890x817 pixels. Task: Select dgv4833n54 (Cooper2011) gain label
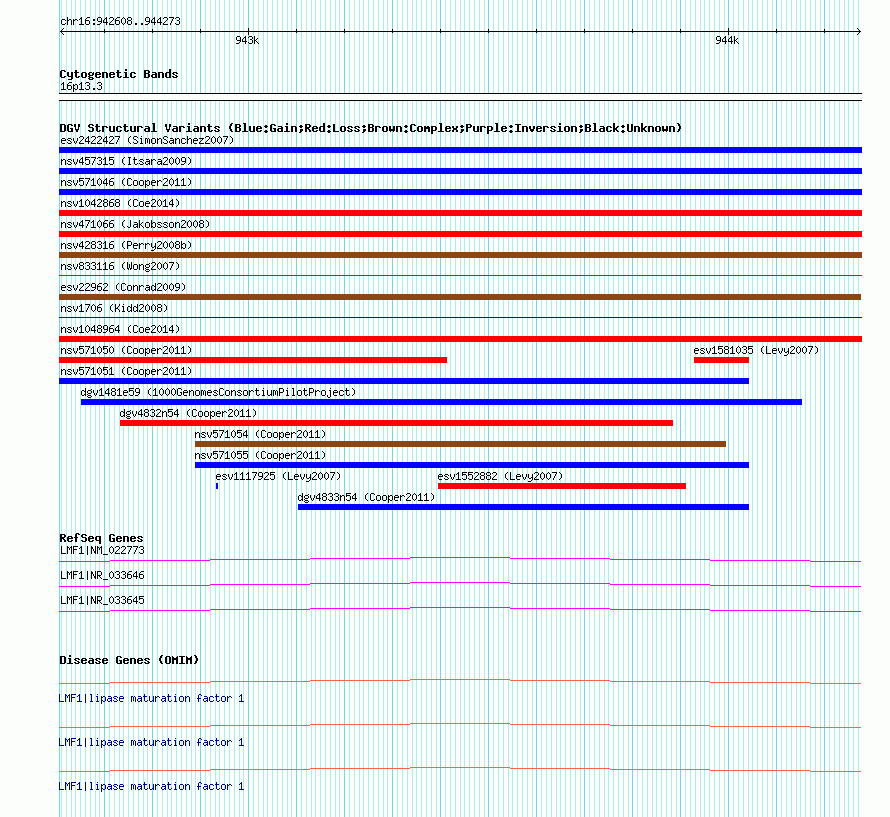pyautogui.click(x=367, y=497)
